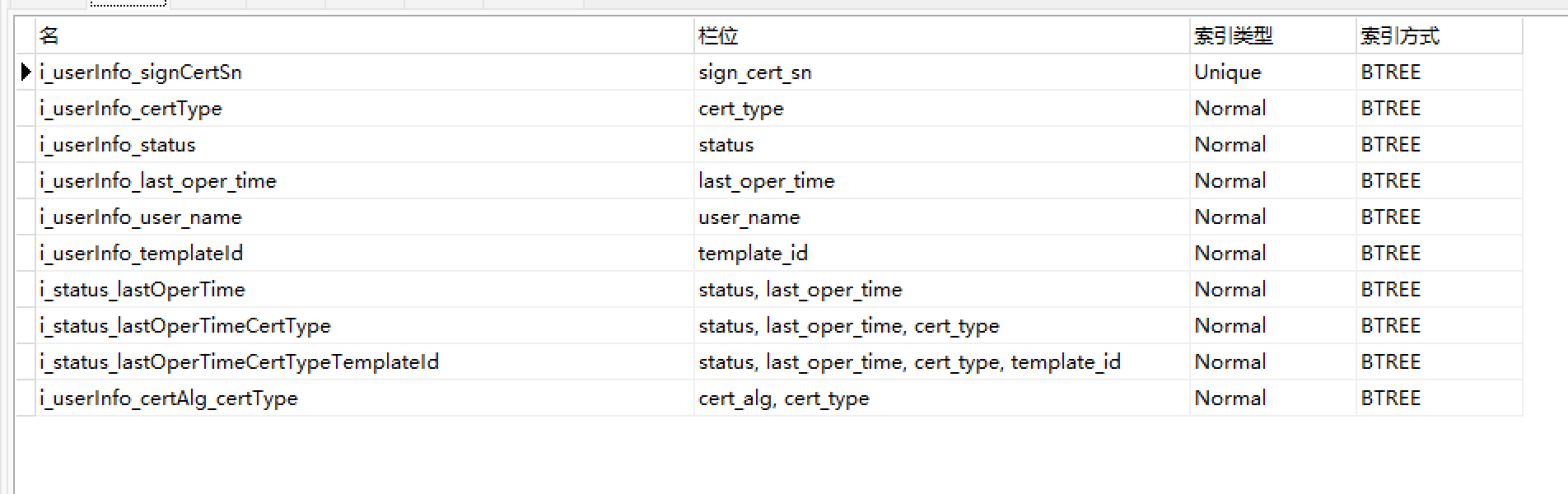Click the 名 column header

tap(365, 36)
